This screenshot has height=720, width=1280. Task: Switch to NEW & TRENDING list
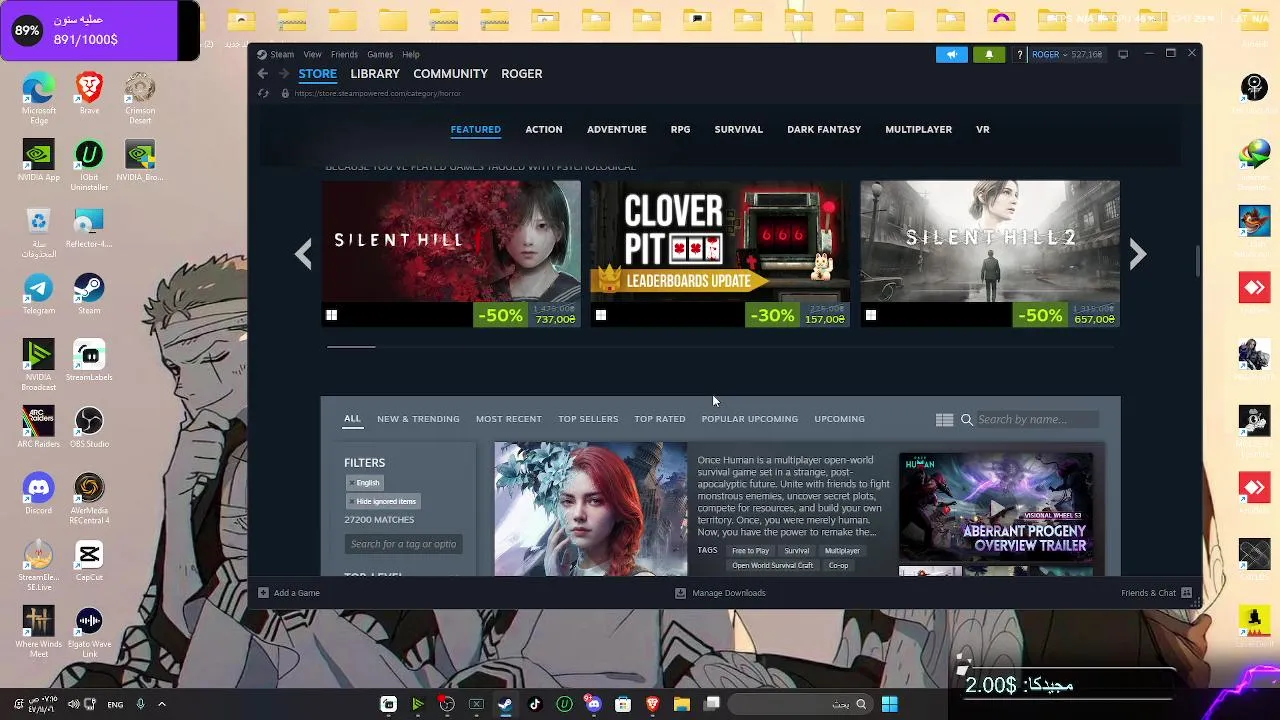point(418,419)
